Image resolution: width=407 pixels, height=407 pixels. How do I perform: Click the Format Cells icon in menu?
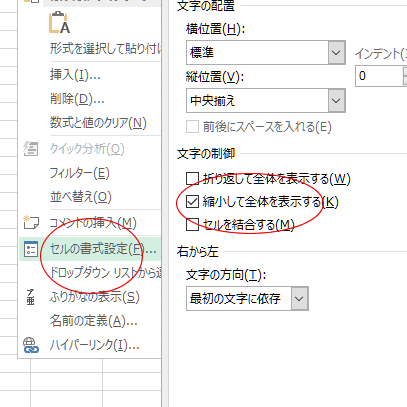coord(31,248)
